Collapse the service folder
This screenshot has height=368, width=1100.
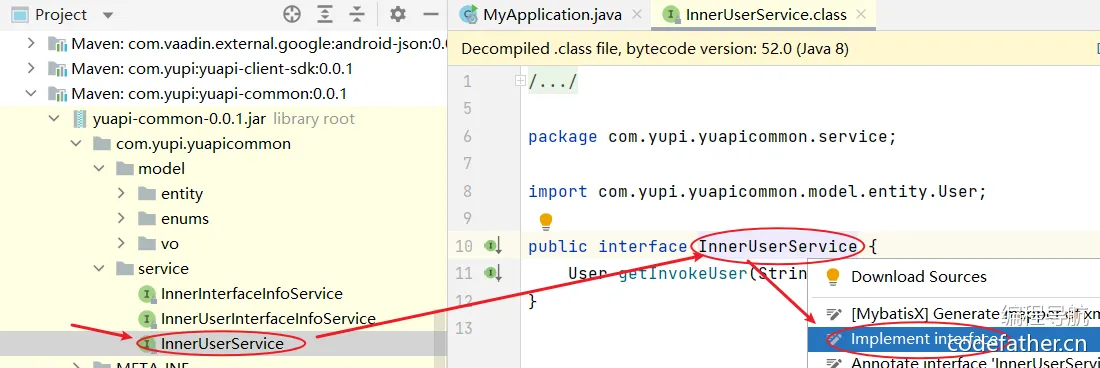100,268
